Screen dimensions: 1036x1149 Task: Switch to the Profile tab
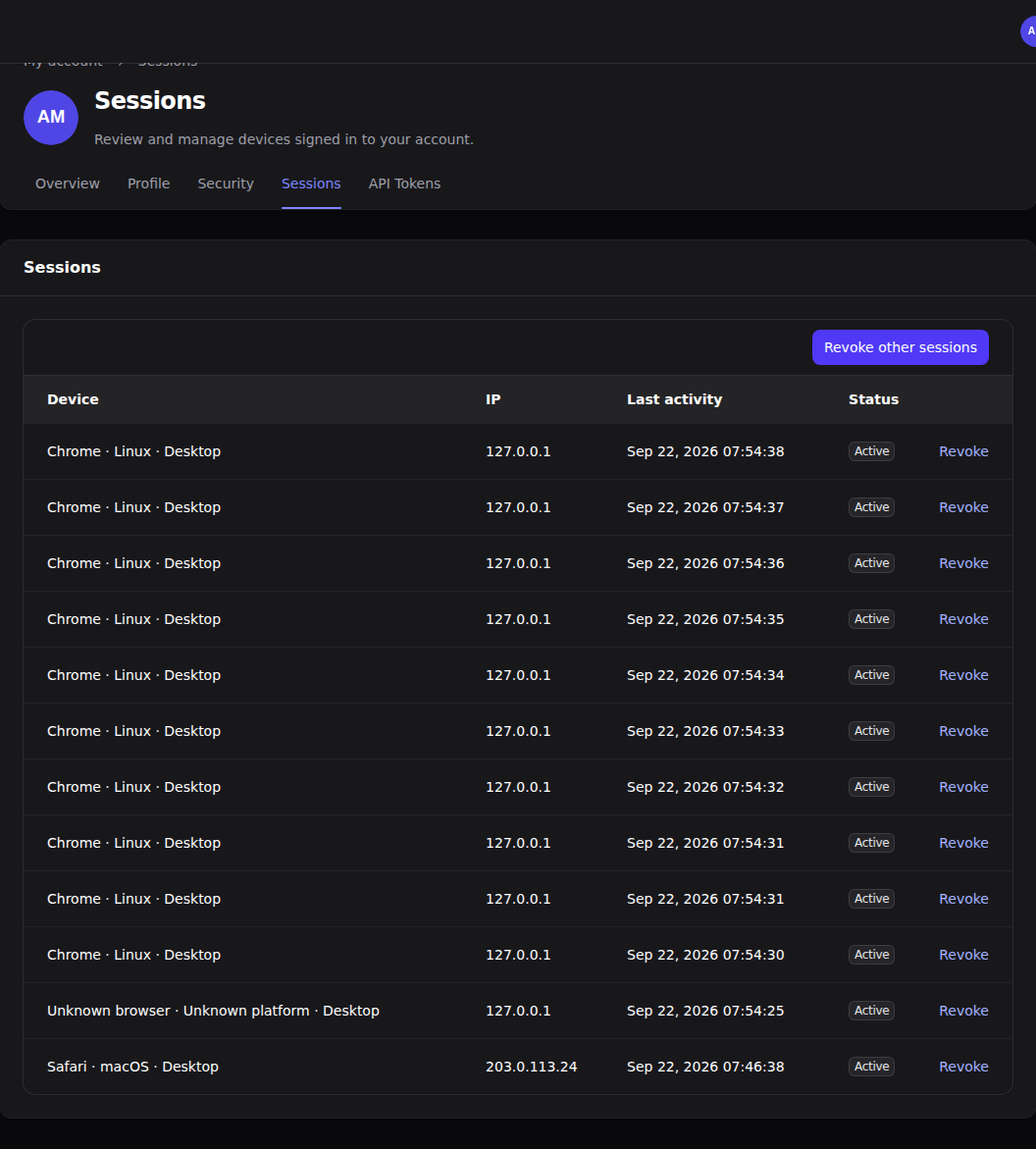click(x=149, y=183)
